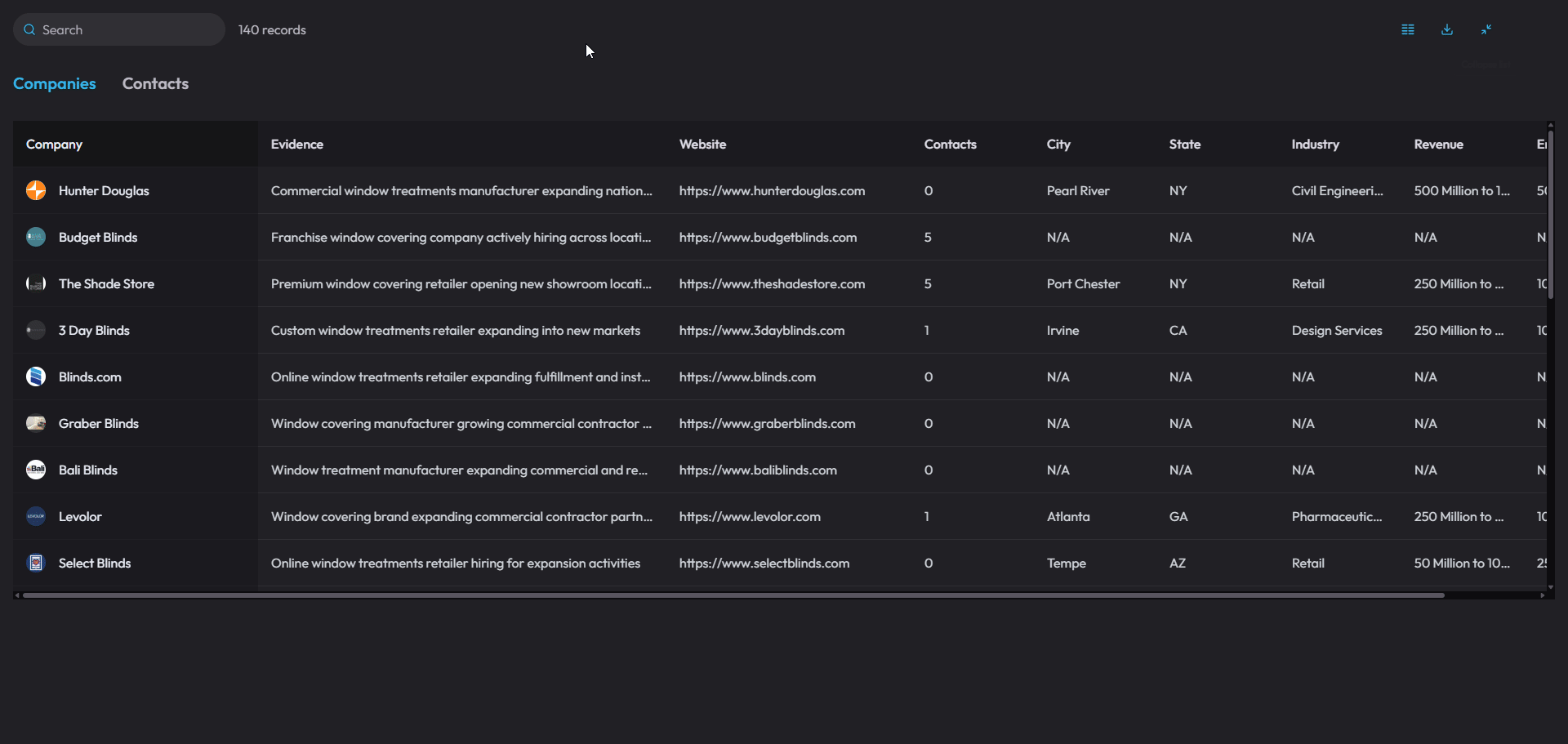Viewport: 1568px width, 744px height.
Task: Open the theshadestore.com website link
Action: pos(772,283)
